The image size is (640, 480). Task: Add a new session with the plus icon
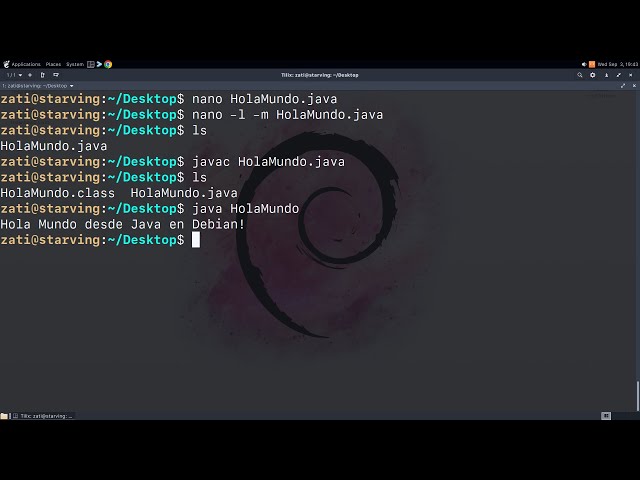tap(30, 75)
